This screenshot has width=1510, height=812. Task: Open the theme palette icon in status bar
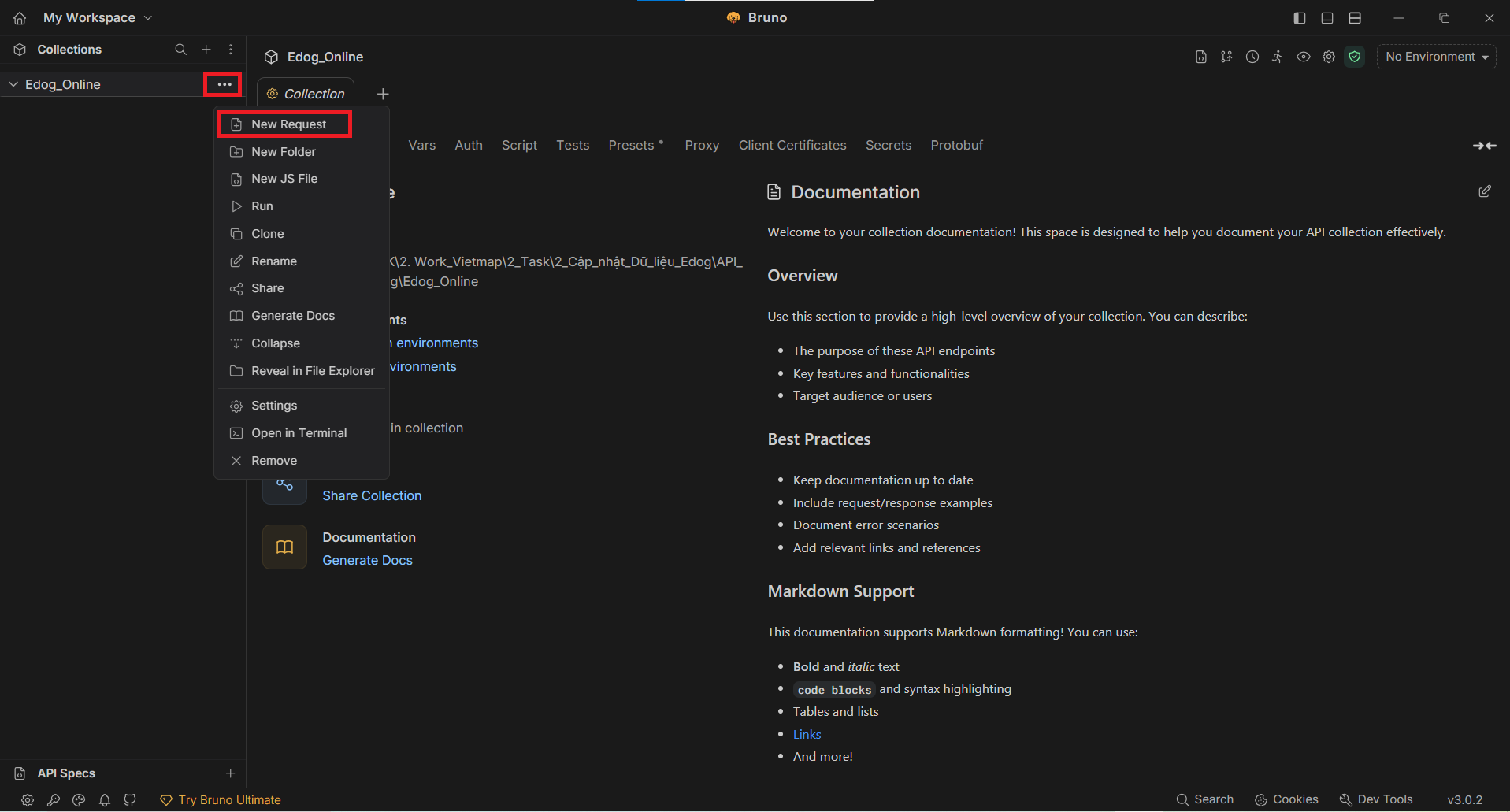(79, 800)
